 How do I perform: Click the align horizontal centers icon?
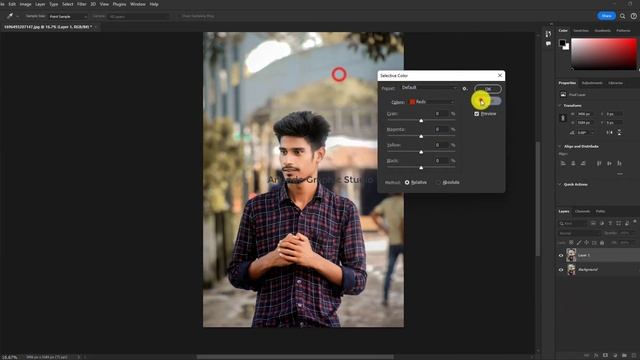(573, 163)
